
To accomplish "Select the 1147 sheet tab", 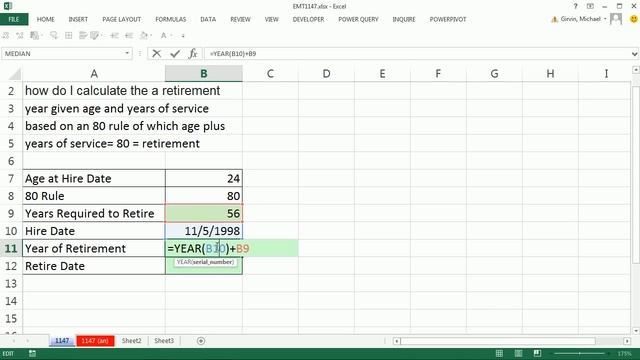I will [x=62, y=341].
